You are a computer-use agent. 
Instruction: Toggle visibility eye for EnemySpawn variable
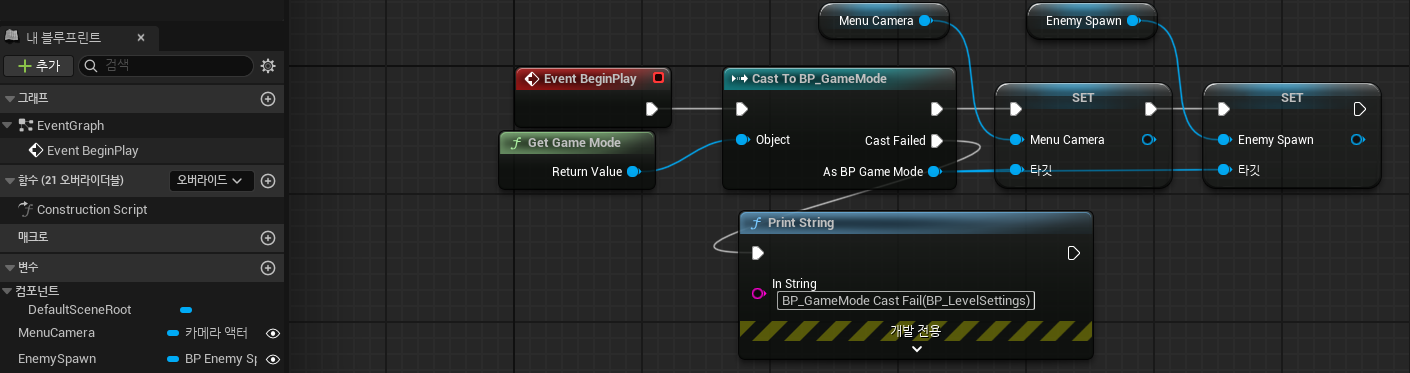[x=272, y=359]
